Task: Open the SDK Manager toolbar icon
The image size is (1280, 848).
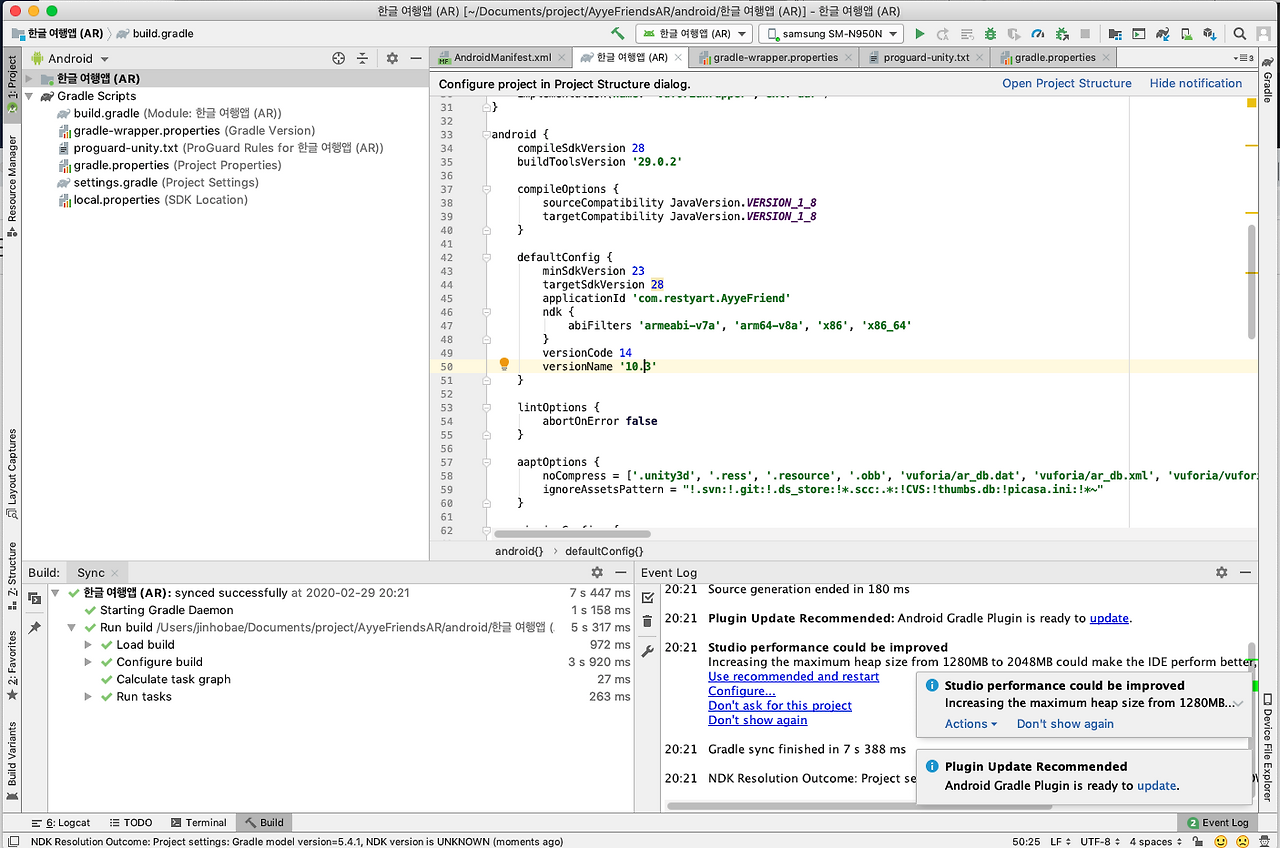Action: point(1210,33)
